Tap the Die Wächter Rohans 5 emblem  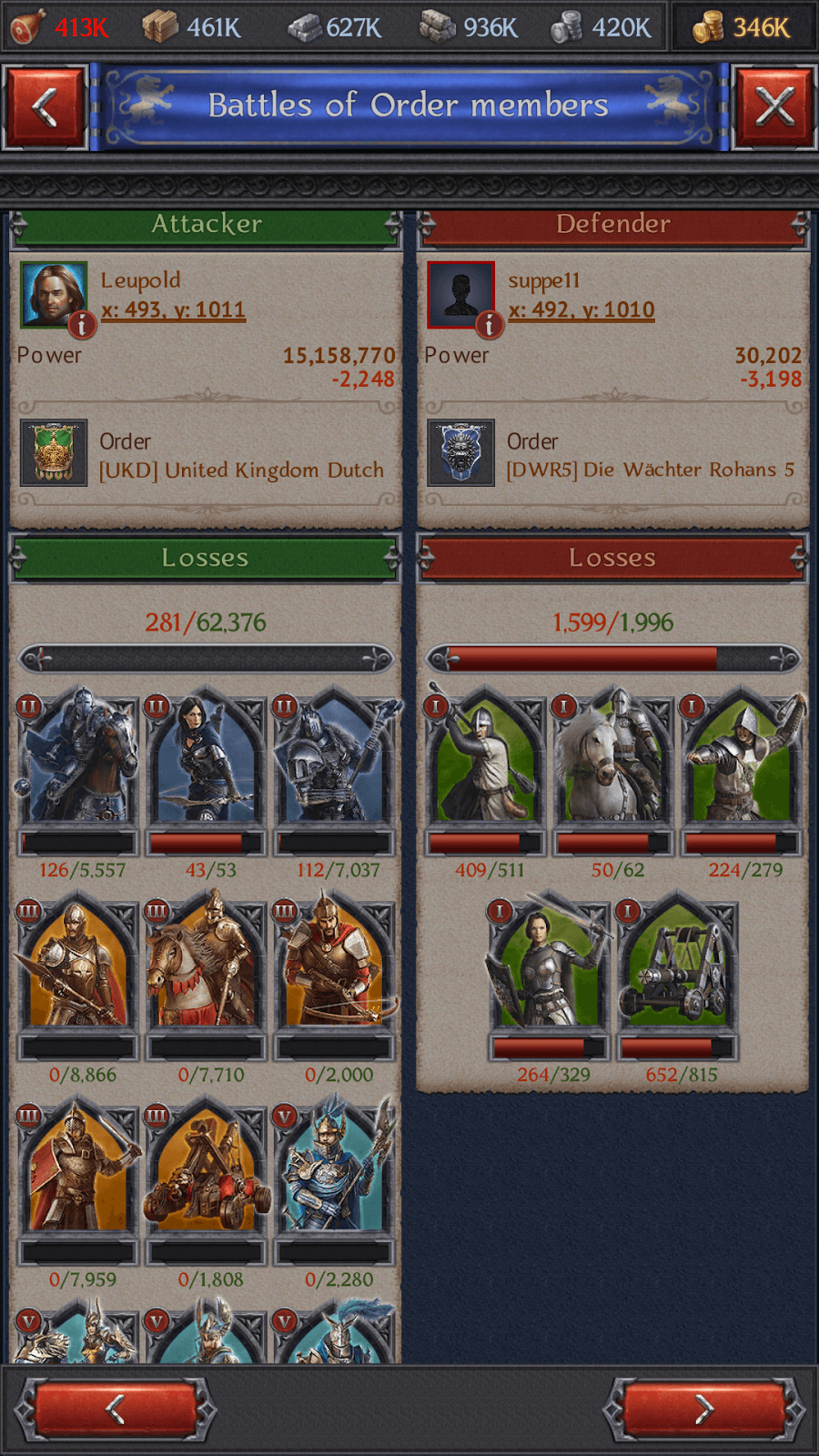tap(461, 452)
